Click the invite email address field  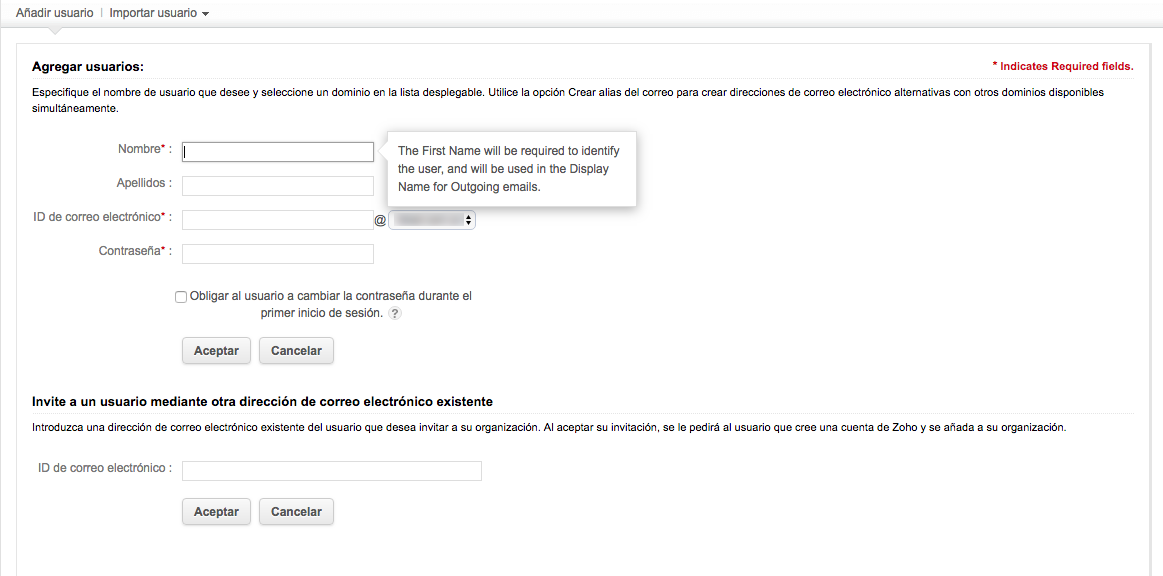[332, 471]
